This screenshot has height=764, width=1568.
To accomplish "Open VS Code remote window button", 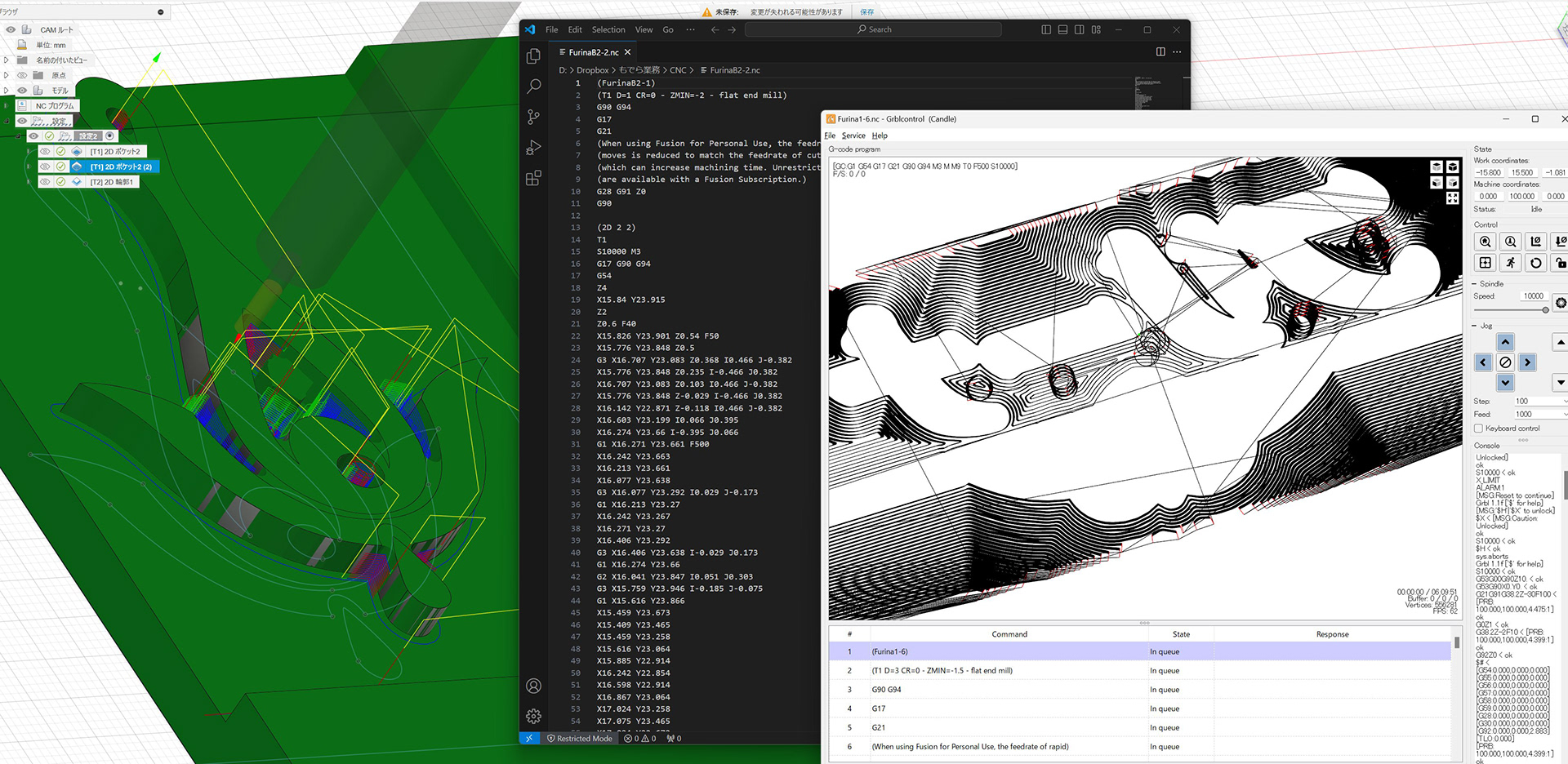I will click(529, 739).
